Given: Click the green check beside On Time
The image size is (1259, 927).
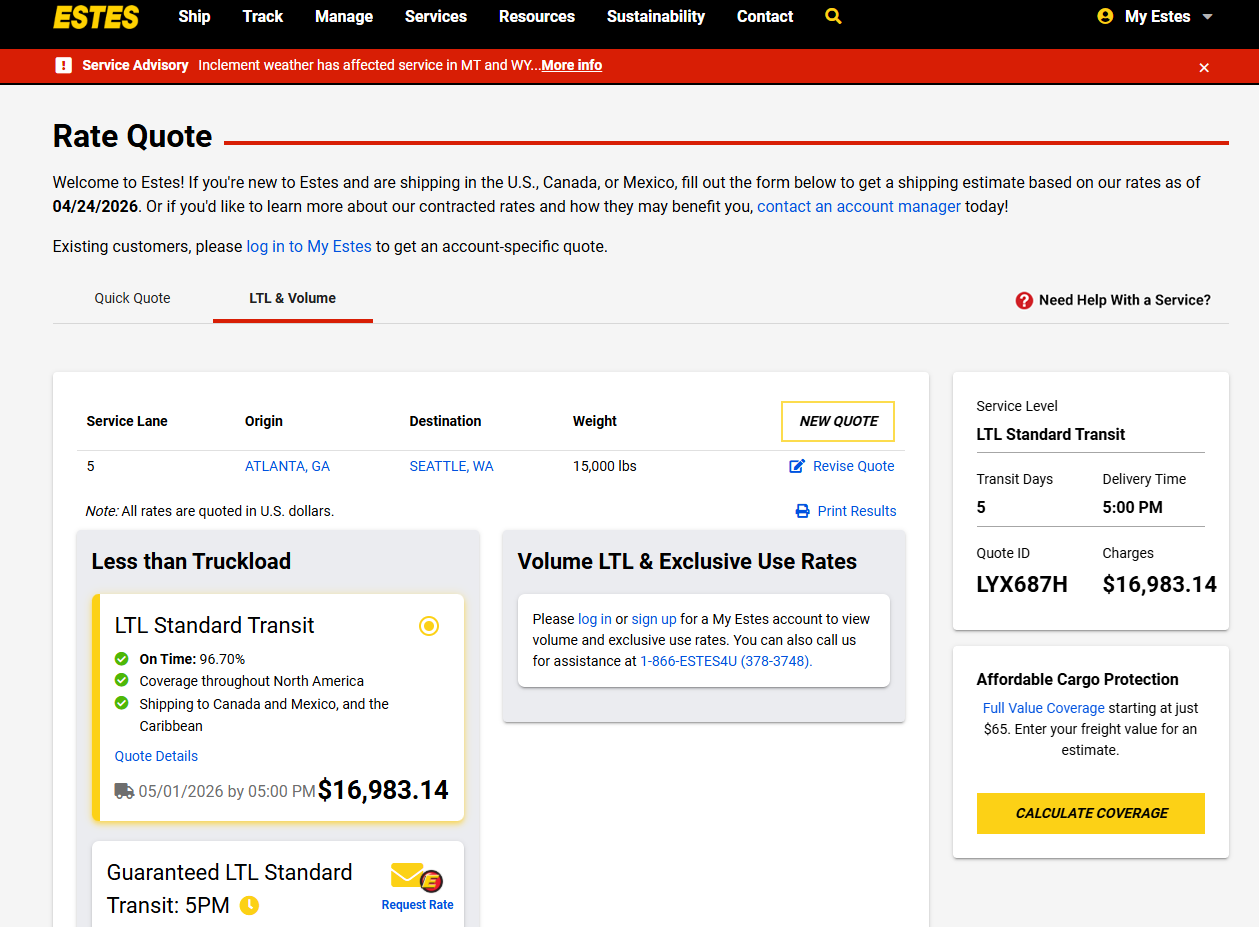Looking at the screenshot, I should 122,659.
